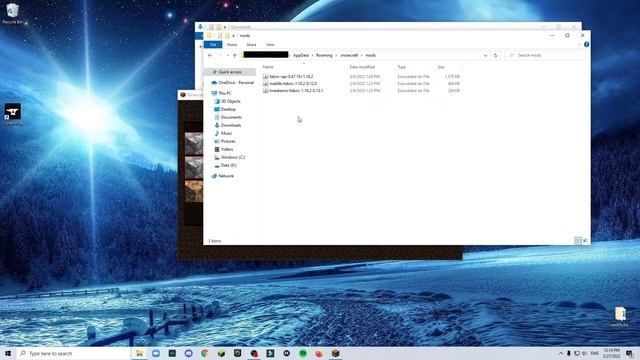Image resolution: width=640 pixels, height=360 pixels.
Task: Open the Share ribbon tab
Action: [x=251, y=44]
